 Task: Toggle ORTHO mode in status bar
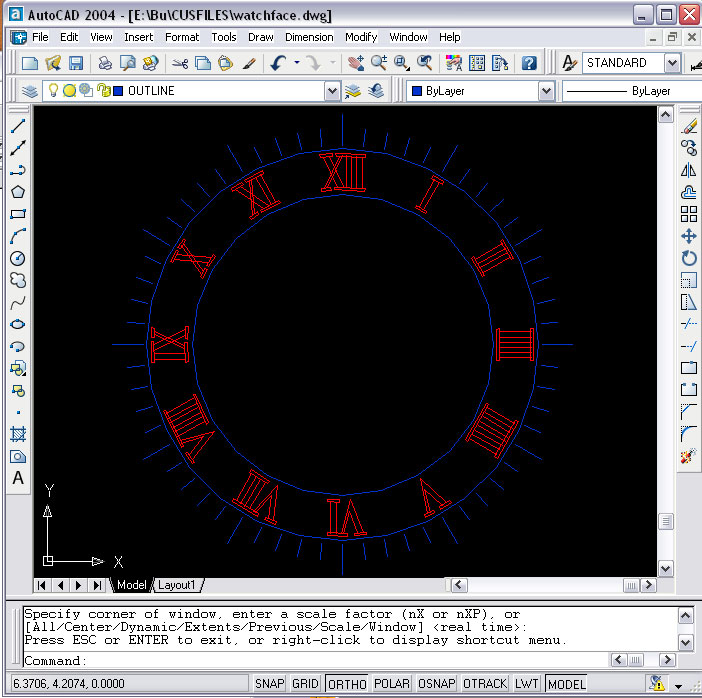(x=347, y=684)
